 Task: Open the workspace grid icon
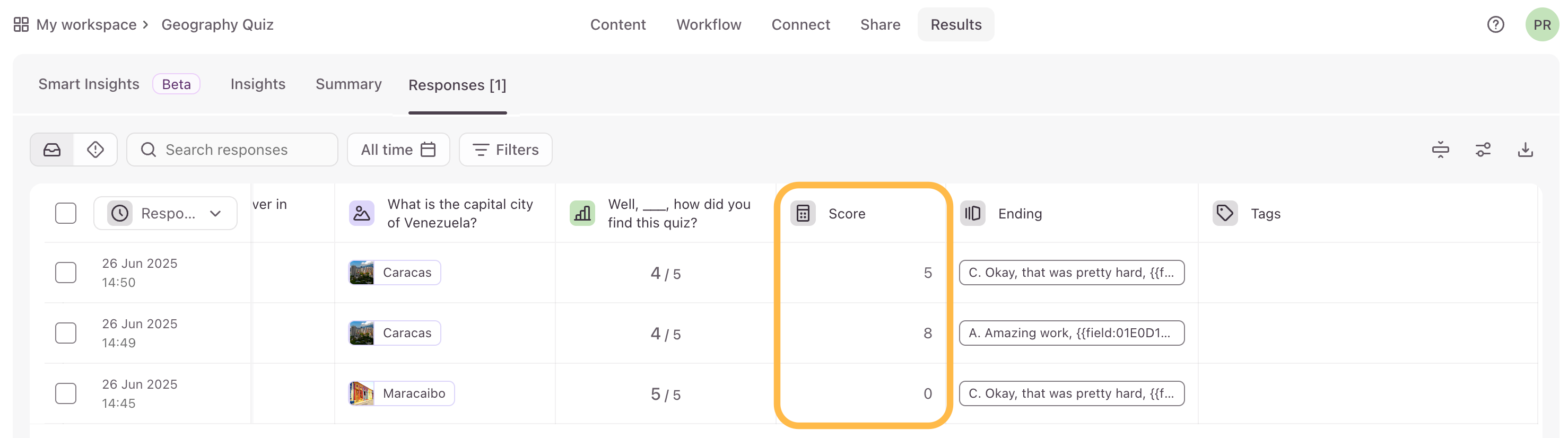tap(21, 24)
